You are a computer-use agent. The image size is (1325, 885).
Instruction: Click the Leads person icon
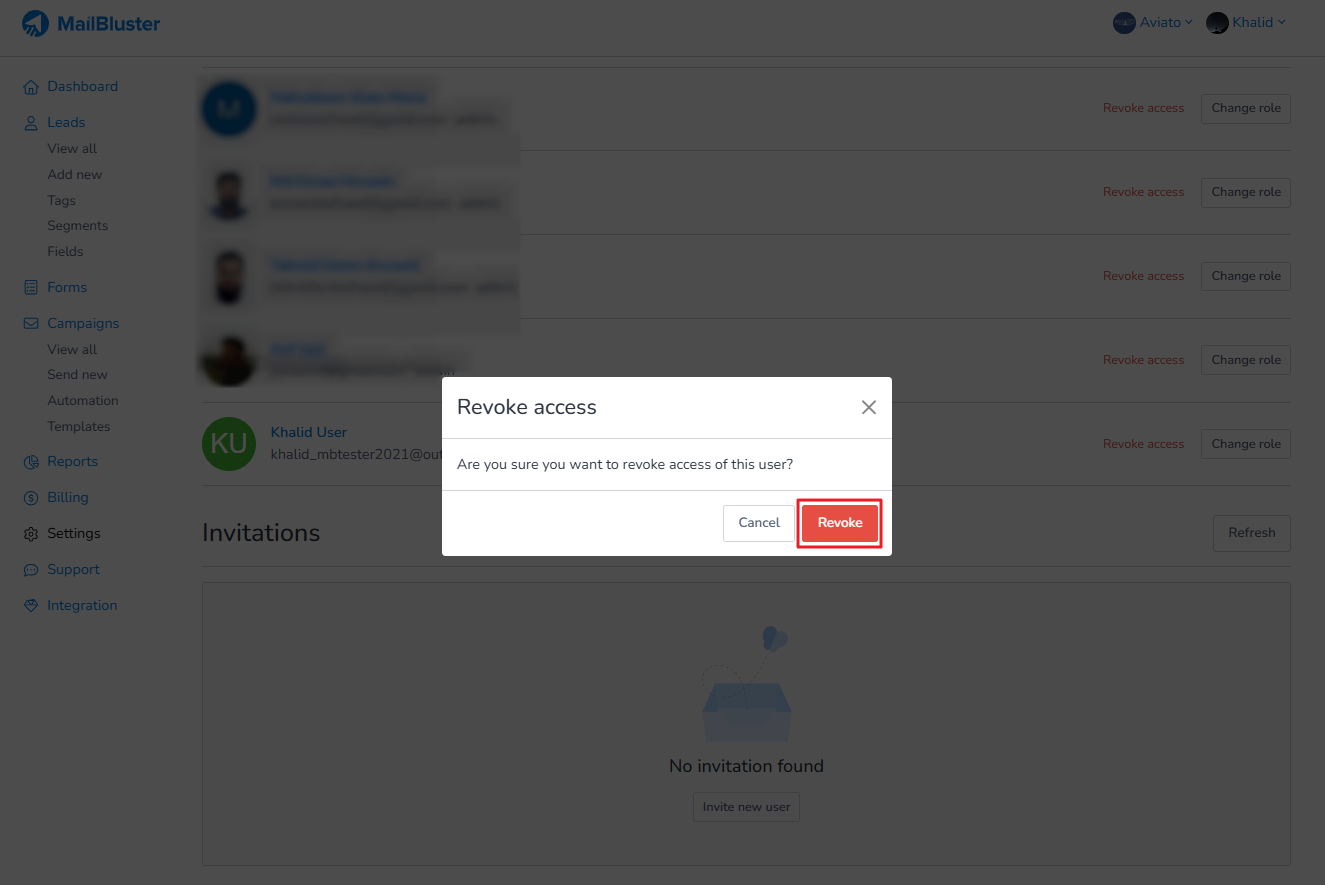tap(30, 123)
